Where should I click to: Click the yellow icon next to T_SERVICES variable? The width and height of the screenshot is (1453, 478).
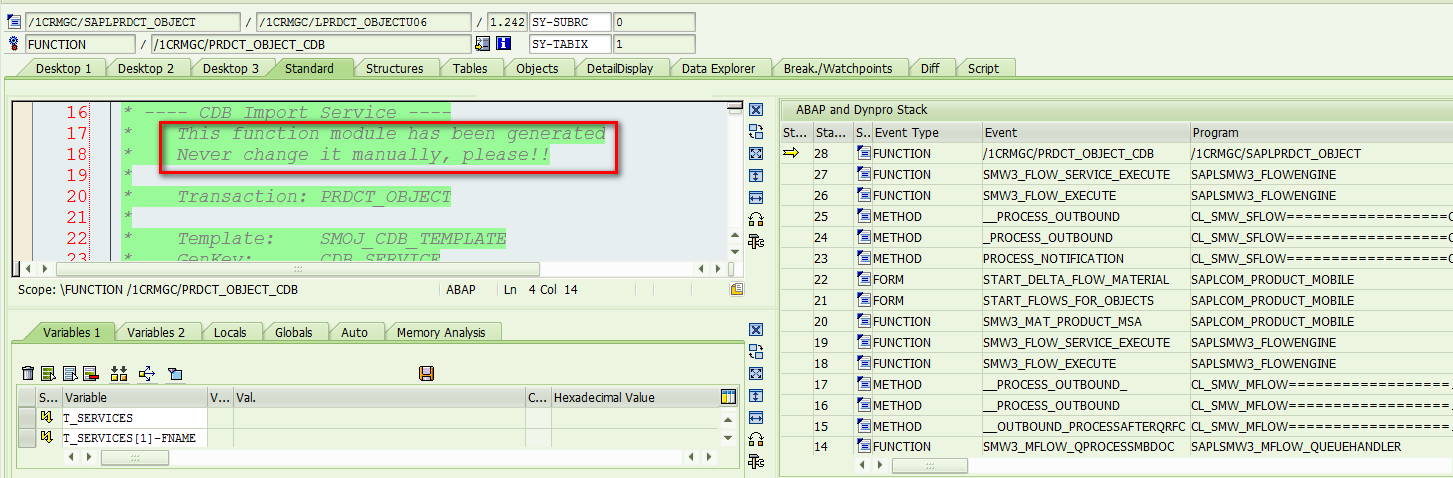point(47,418)
